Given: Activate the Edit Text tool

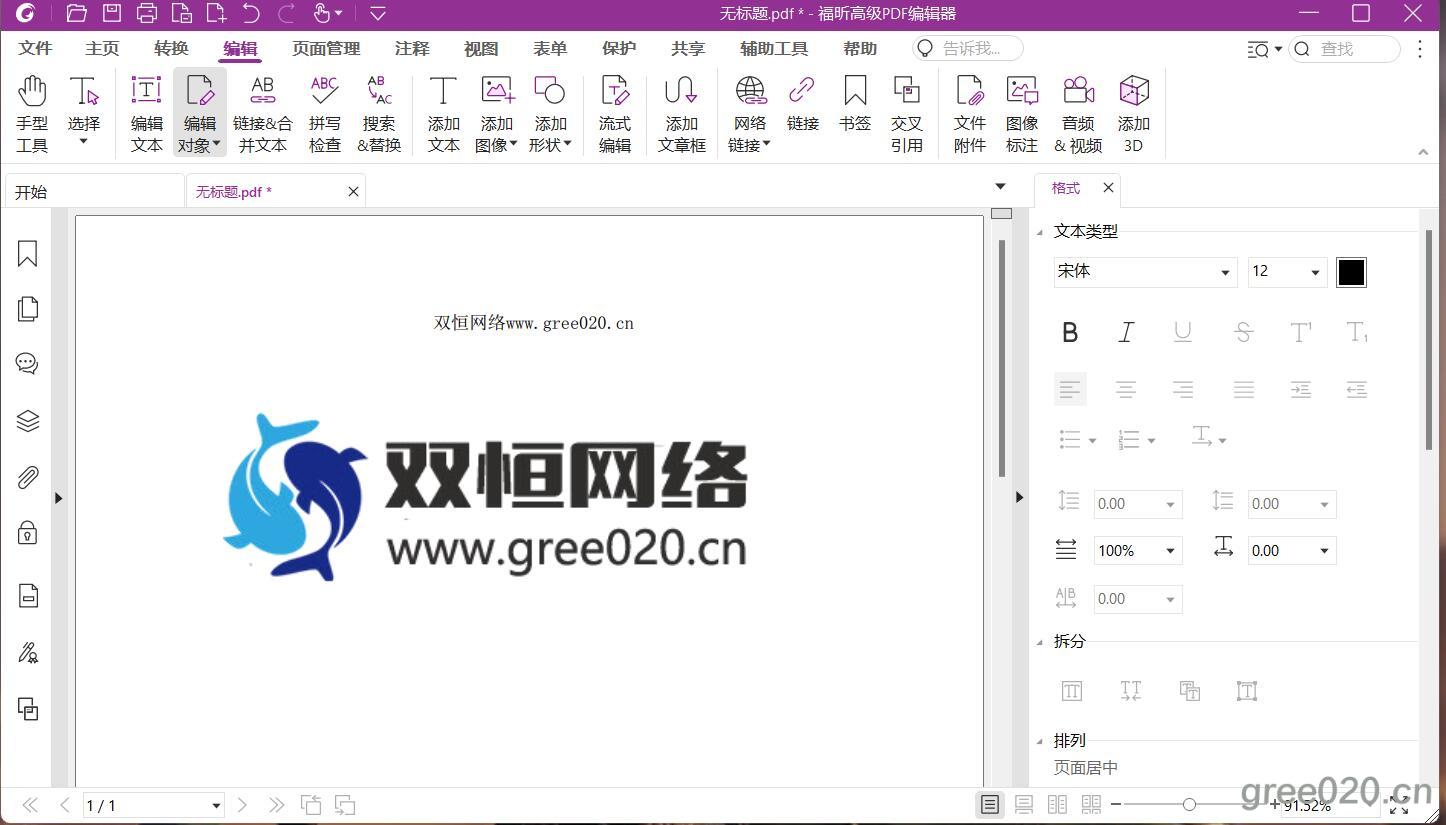Looking at the screenshot, I should tap(147, 113).
